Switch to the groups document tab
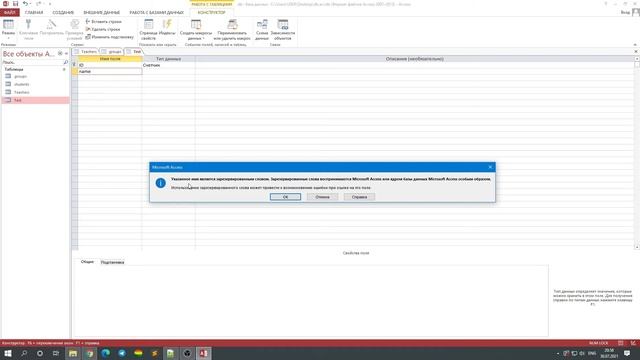The width and height of the screenshot is (640, 360). click(112, 51)
